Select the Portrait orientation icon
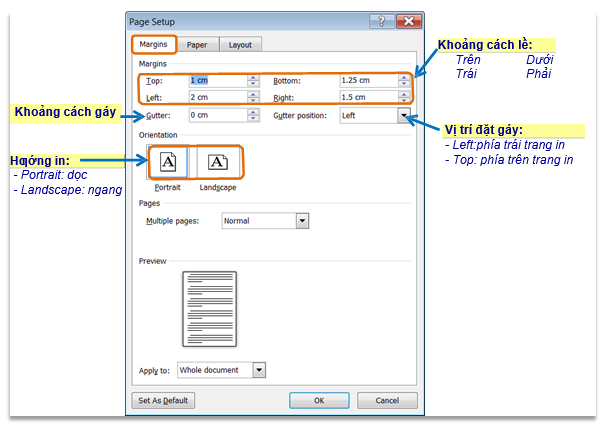Screen dimensions: 605x427 [x=167, y=161]
